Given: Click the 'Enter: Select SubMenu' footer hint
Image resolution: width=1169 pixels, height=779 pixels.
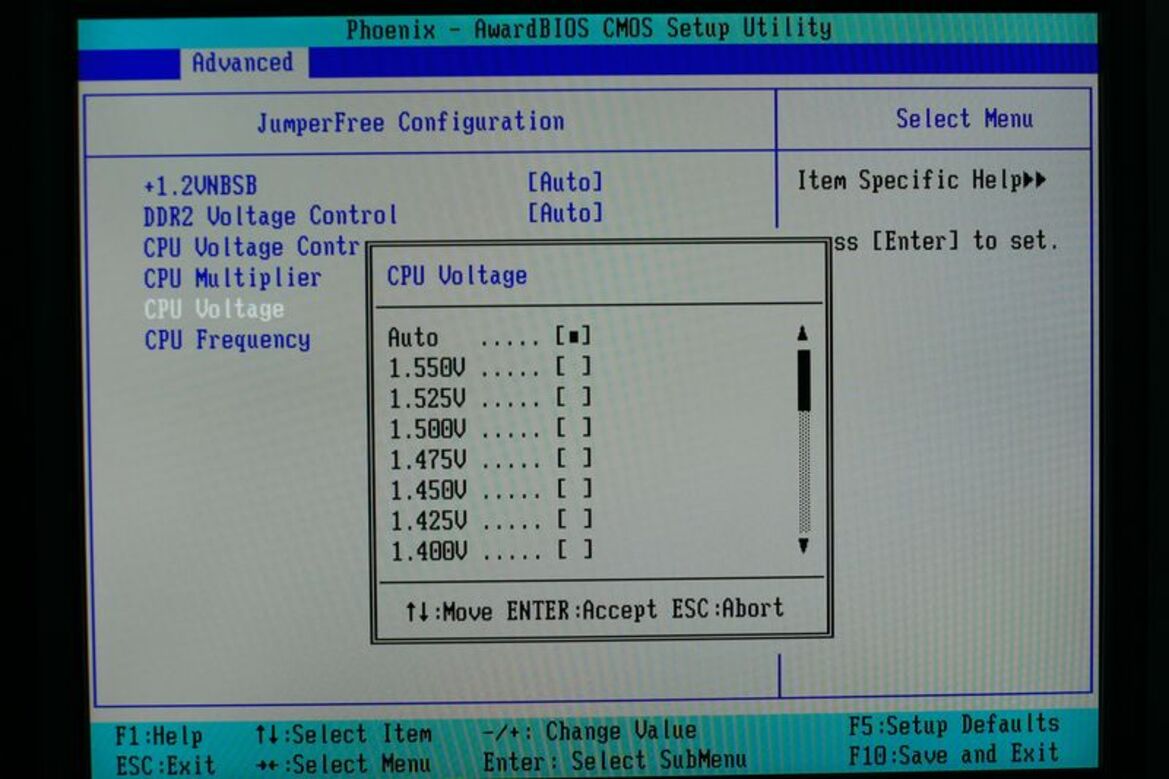Looking at the screenshot, I should point(615,761).
